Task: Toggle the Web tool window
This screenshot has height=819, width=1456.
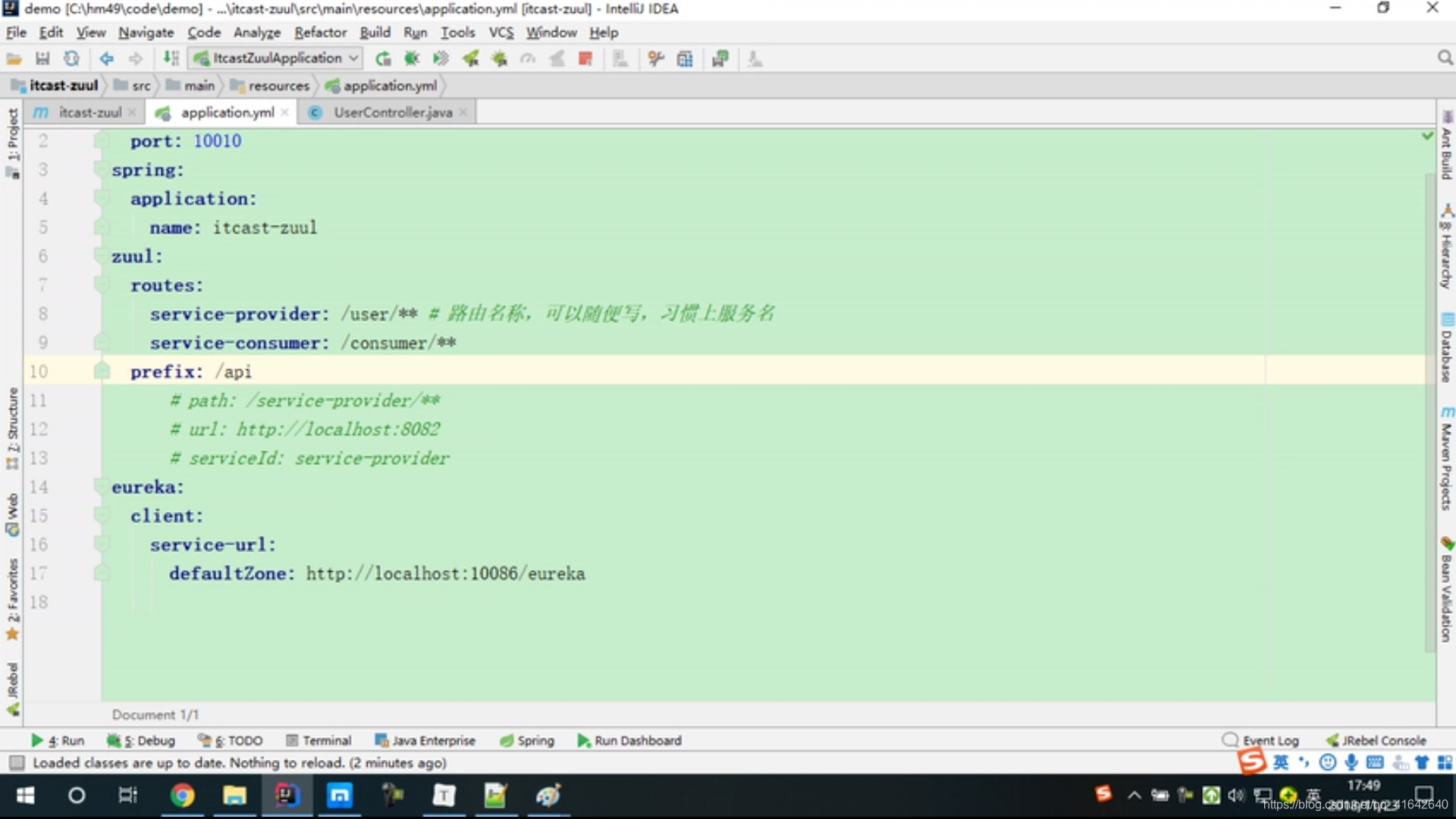Action: coord(12,515)
